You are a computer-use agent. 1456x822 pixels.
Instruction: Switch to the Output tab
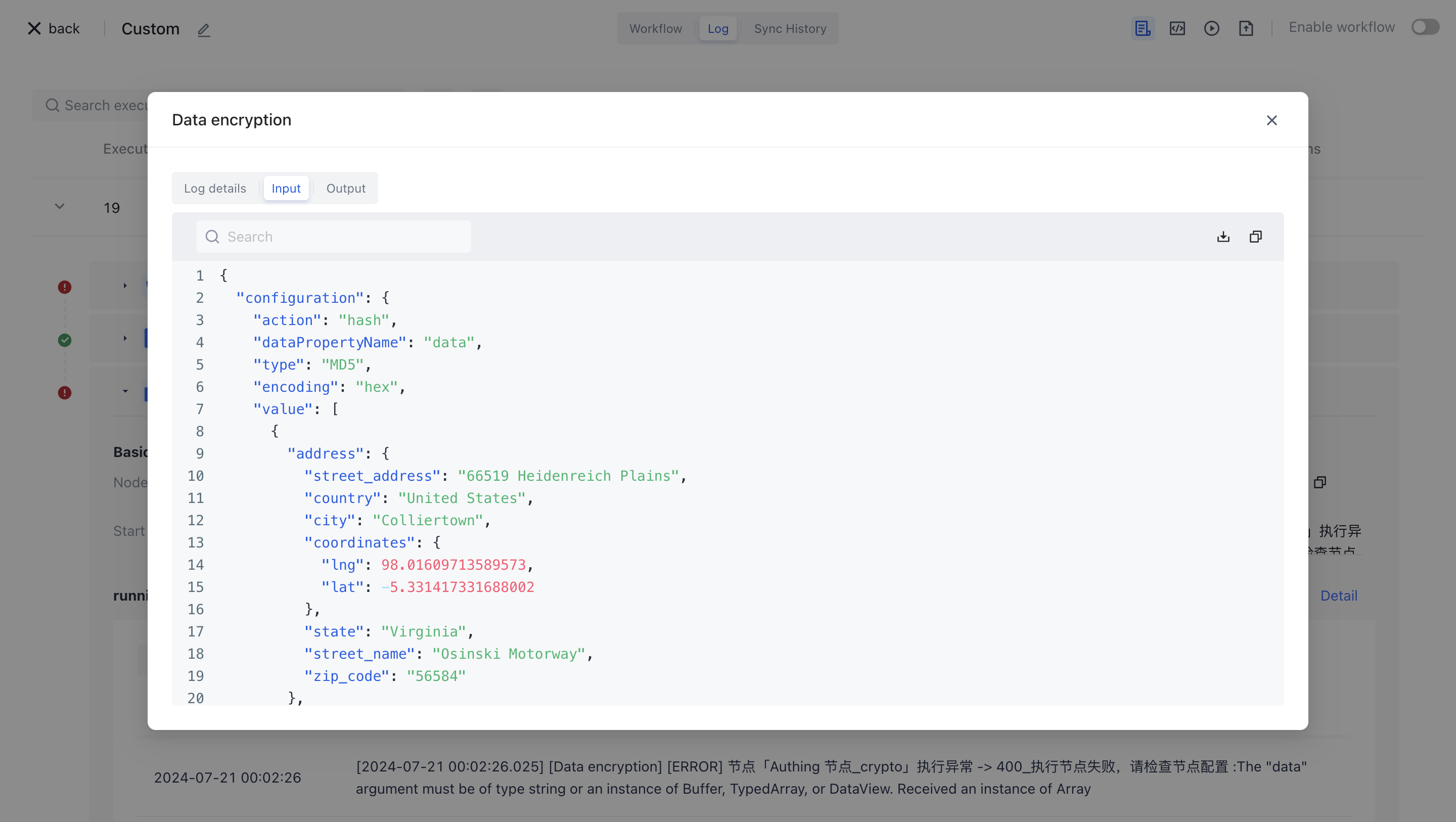(345, 188)
